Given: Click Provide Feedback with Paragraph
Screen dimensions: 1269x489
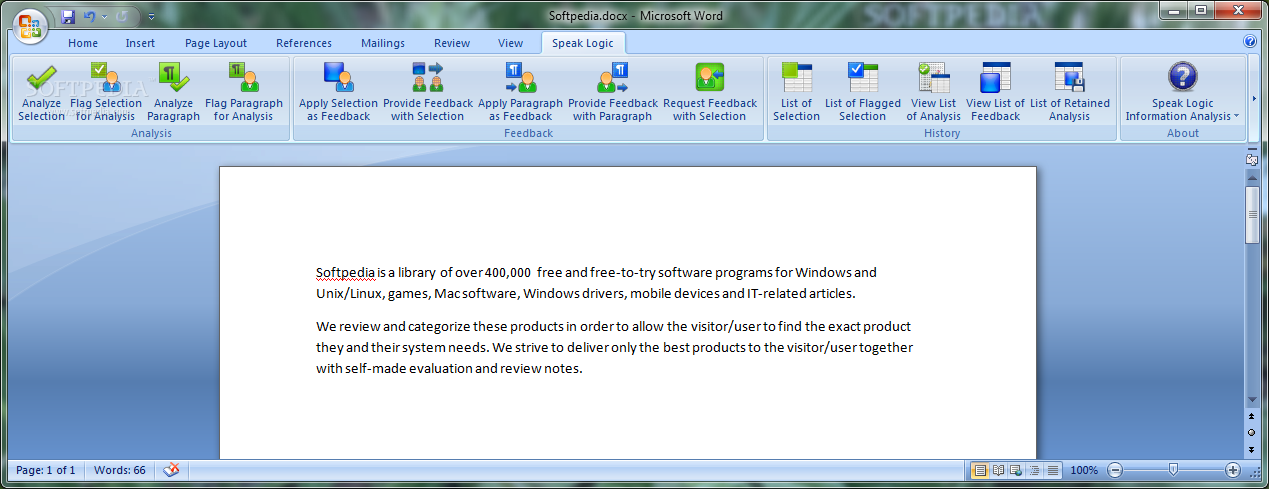Looking at the screenshot, I should coord(613,92).
